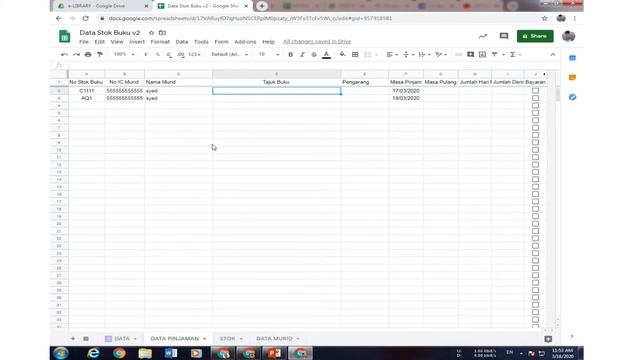Tick the Bayaran checkbox in row 9
This screenshot has width=640, height=360.
click(535, 142)
